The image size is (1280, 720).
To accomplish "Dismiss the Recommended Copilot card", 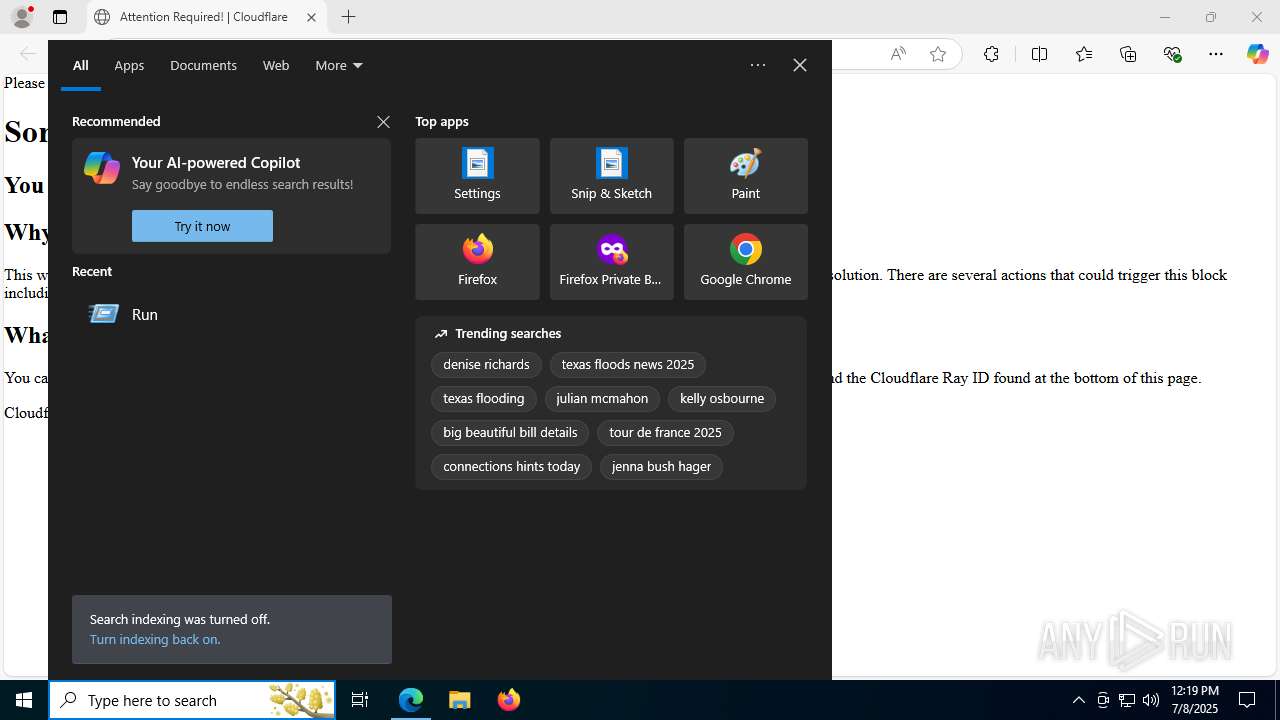I will point(383,122).
